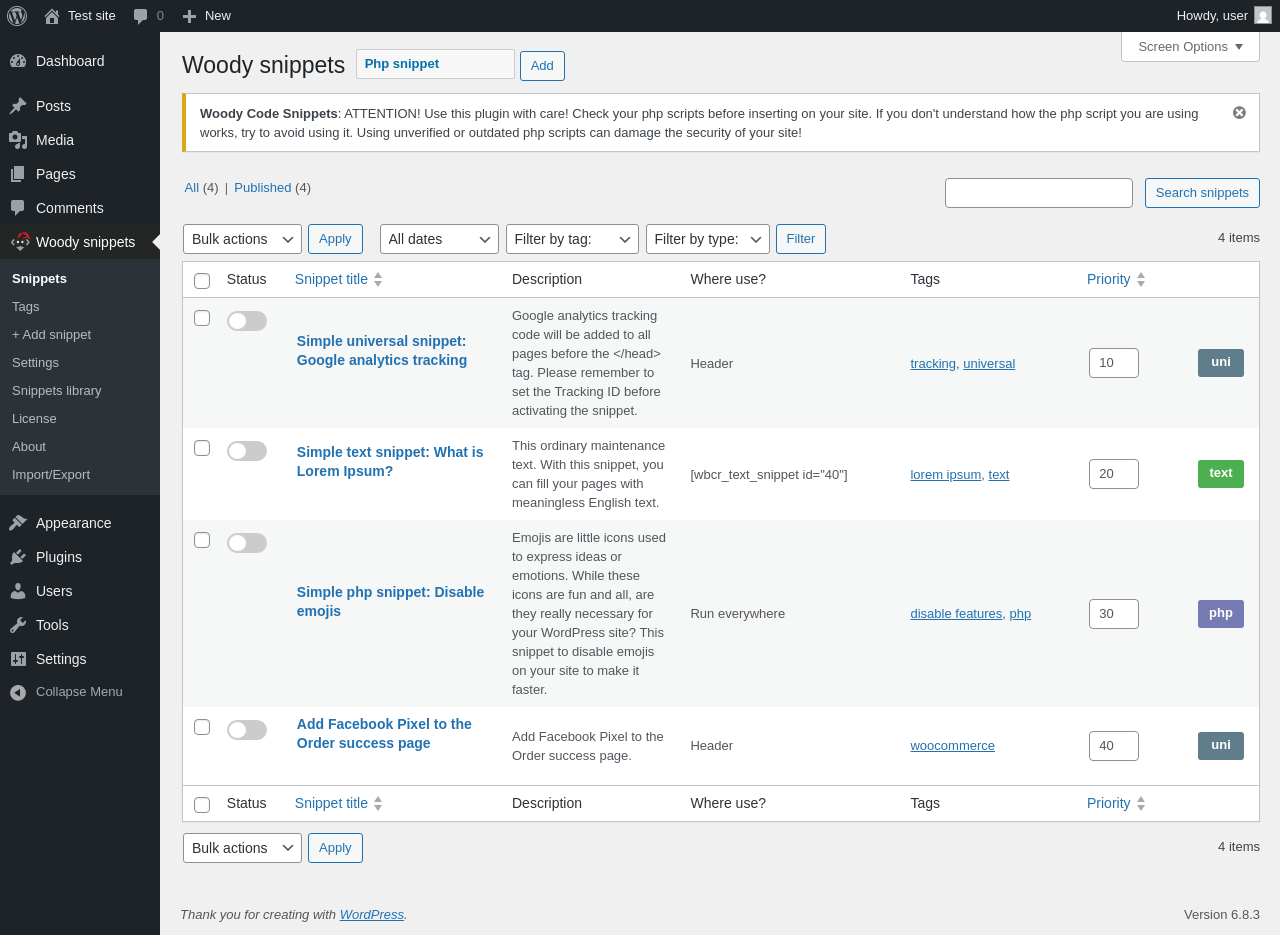The width and height of the screenshot is (1280, 935).
Task: Click the Dashboard gauge icon
Action: [18, 61]
